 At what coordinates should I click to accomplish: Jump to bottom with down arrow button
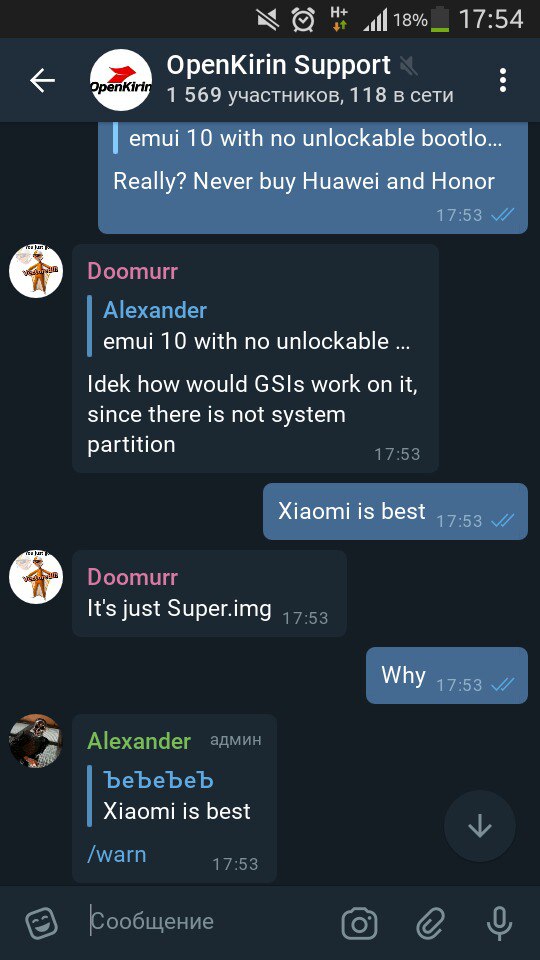tap(480, 827)
